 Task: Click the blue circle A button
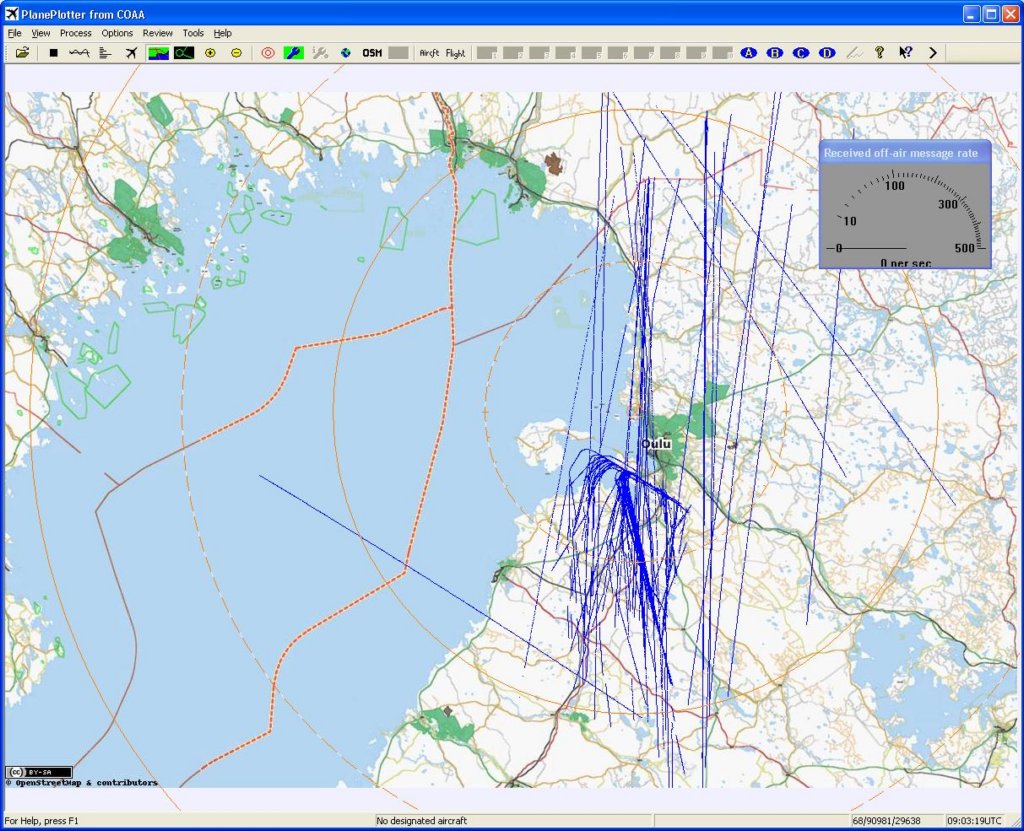pyautogui.click(x=749, y=53)
